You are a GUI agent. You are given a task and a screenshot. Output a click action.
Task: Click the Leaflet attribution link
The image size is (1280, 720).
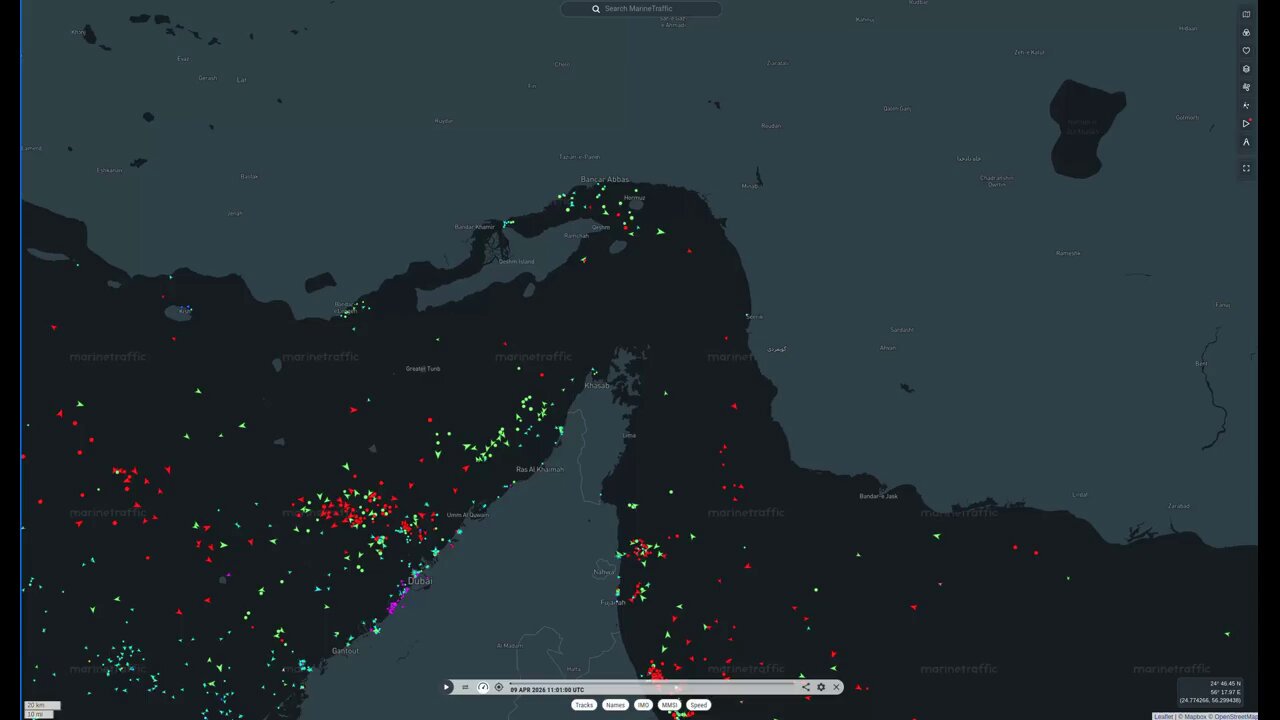pyautogui.click(x=1163, y=716)
